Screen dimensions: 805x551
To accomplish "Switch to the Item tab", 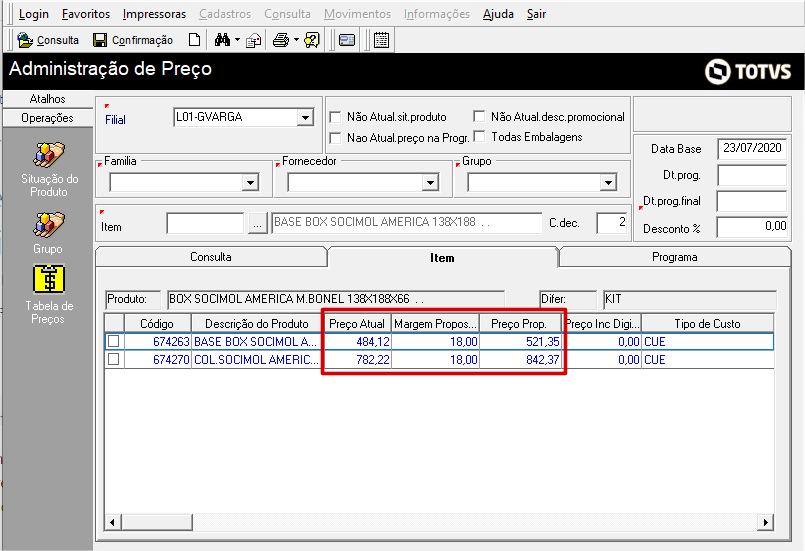I will pyautogui.click(x=443, y=257).
